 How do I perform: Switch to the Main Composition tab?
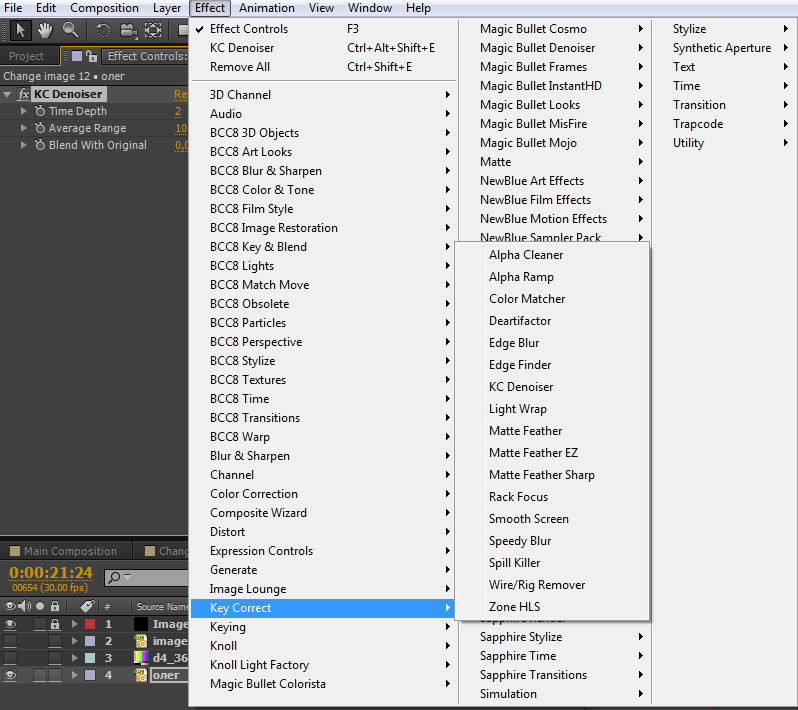70,551
